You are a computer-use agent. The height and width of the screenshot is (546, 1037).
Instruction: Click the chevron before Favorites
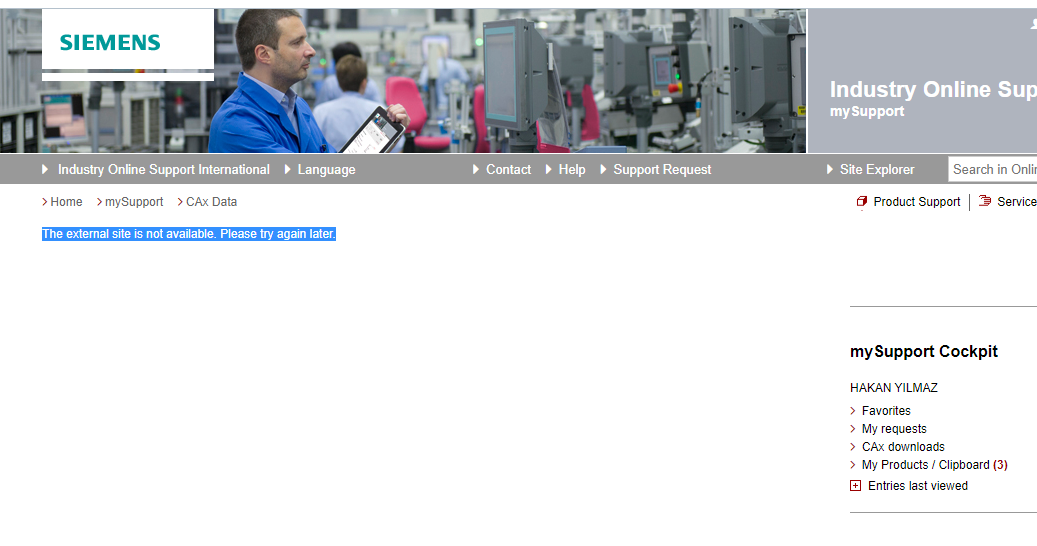pyautogui.click(x=852, y=410)
